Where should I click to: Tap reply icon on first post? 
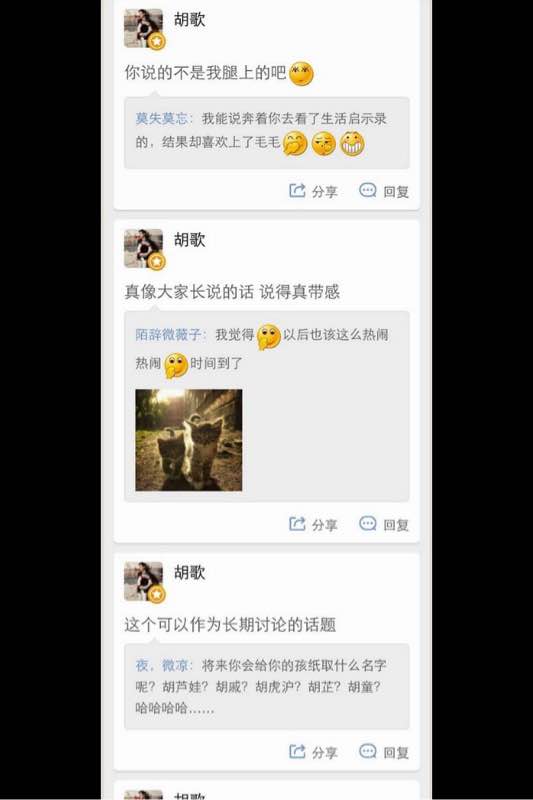368,190
